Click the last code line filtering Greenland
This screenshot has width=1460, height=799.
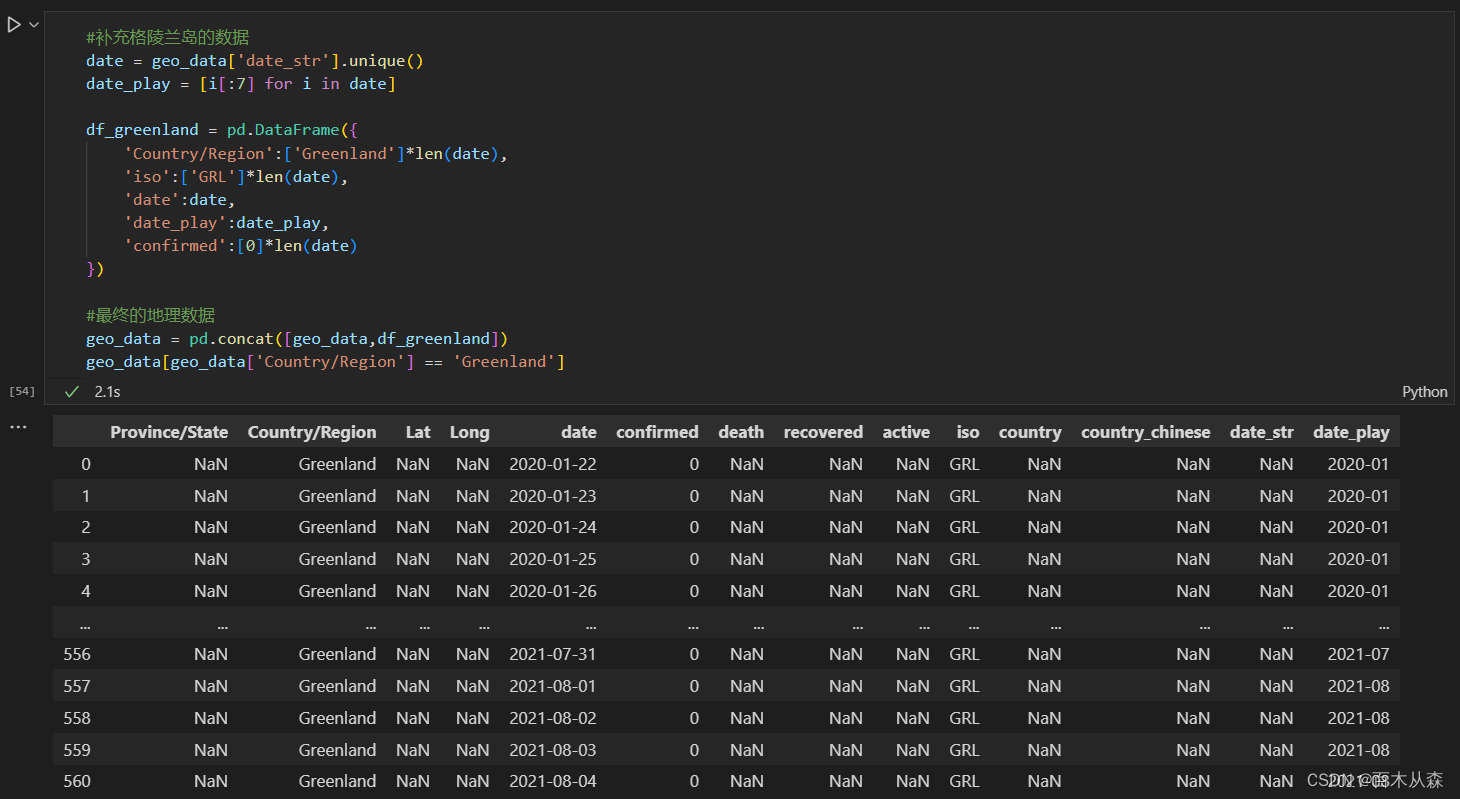(326, 362)
